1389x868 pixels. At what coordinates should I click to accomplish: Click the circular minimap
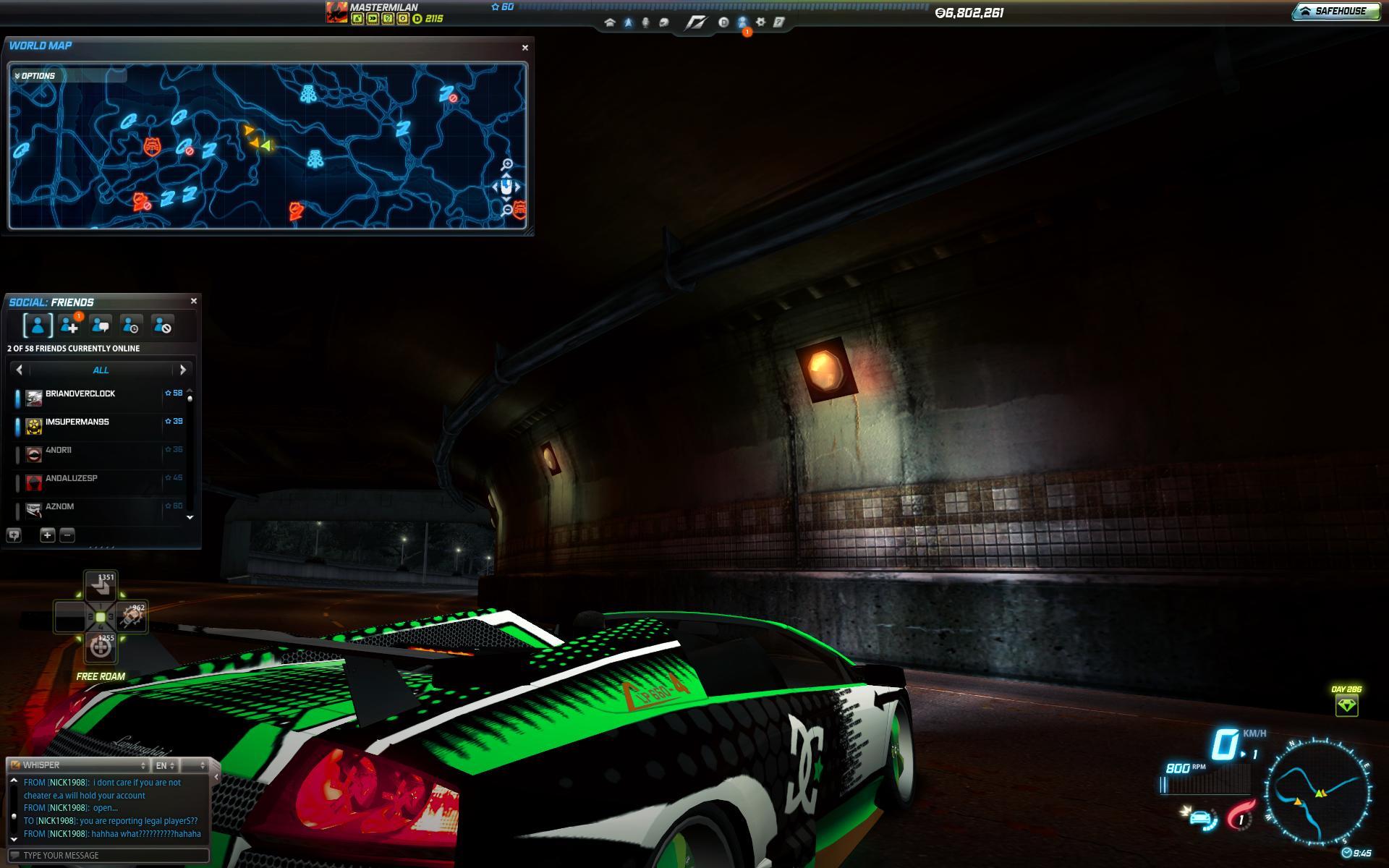[1318, 793]
